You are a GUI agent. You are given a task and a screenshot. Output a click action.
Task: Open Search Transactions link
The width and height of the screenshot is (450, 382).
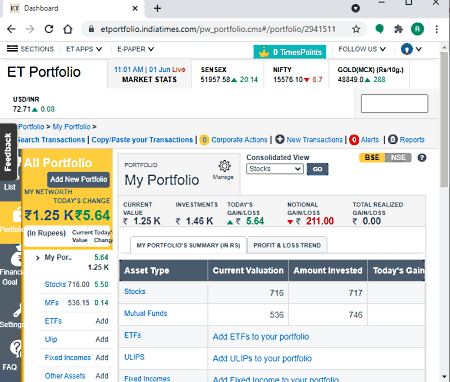coord(51,140)
